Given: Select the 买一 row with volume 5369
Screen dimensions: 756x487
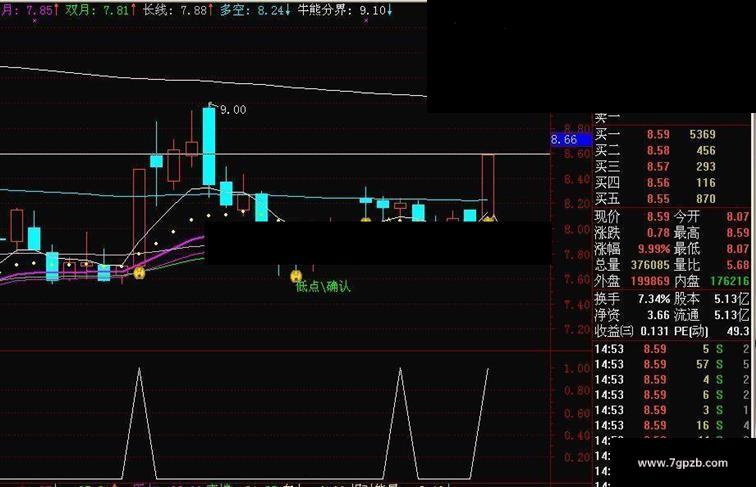Looking at the screenshot, I should (671, 135).
